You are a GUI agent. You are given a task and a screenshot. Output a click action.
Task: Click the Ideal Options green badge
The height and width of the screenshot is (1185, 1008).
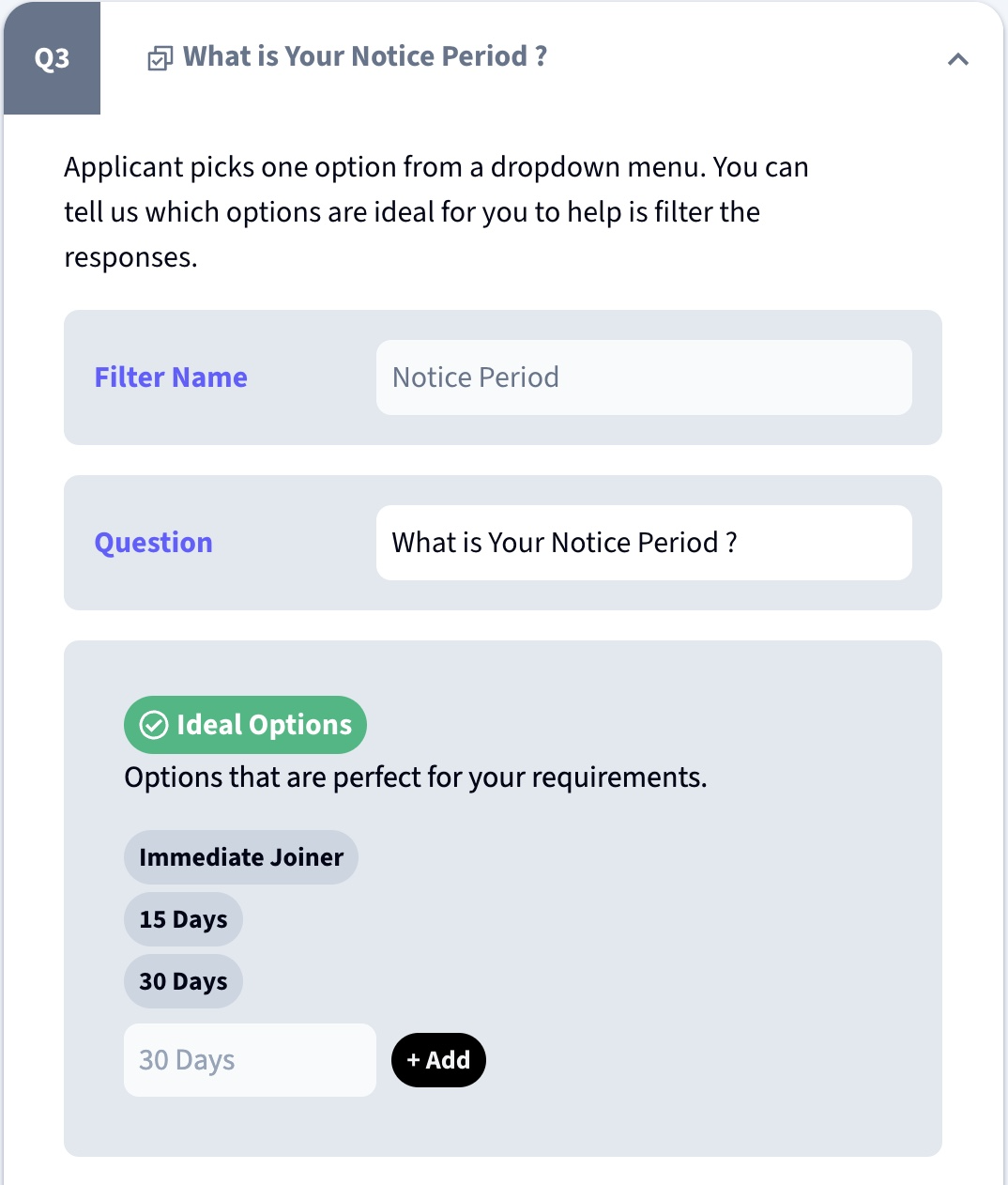pyautogui.click(x=245, y=725)
